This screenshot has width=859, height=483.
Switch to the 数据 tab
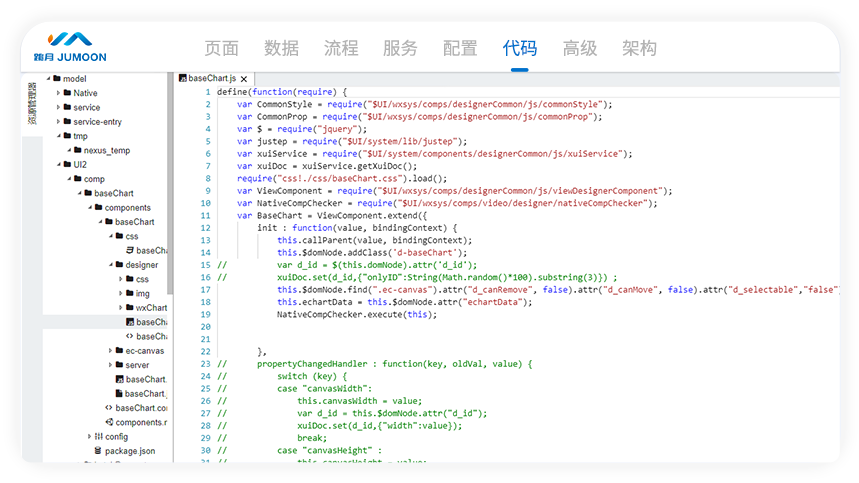(x=281, y=48)
